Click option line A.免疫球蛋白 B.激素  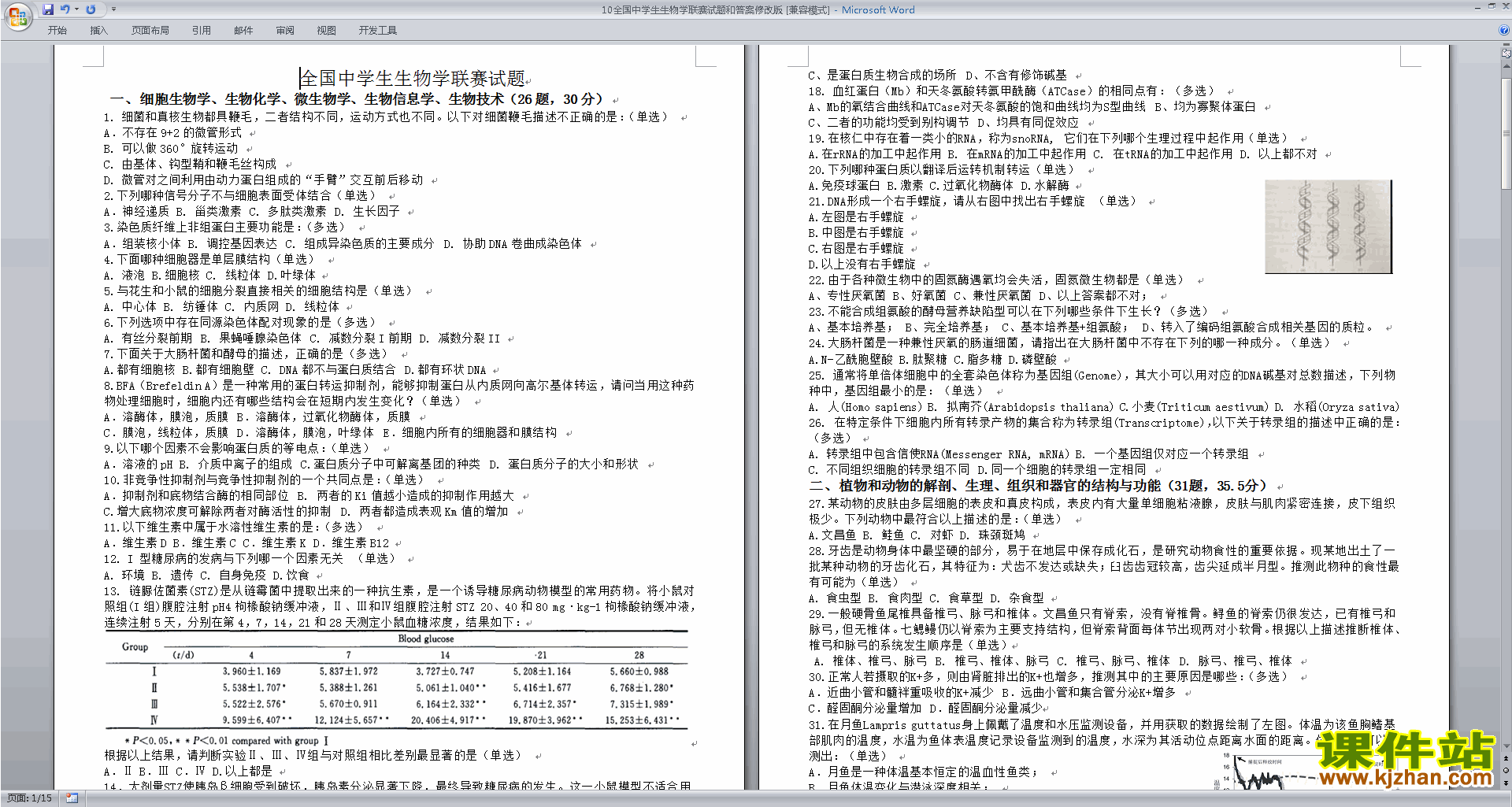coord(939,186)
